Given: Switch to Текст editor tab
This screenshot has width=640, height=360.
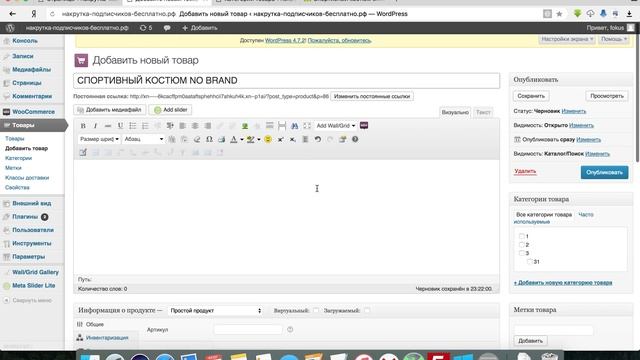Looking at the screenshot, I should tap(483, 112).
